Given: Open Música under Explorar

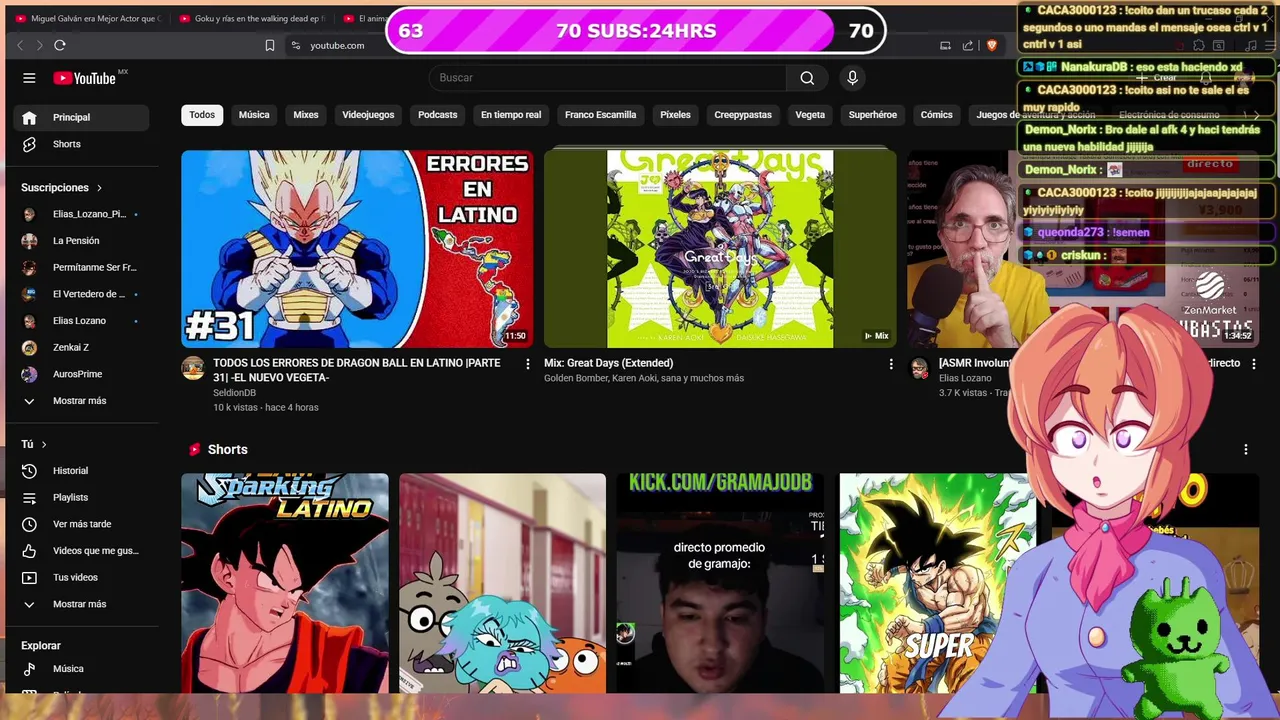Looking at the screenshot, I should pyautogui.click(x=81, y=669).
